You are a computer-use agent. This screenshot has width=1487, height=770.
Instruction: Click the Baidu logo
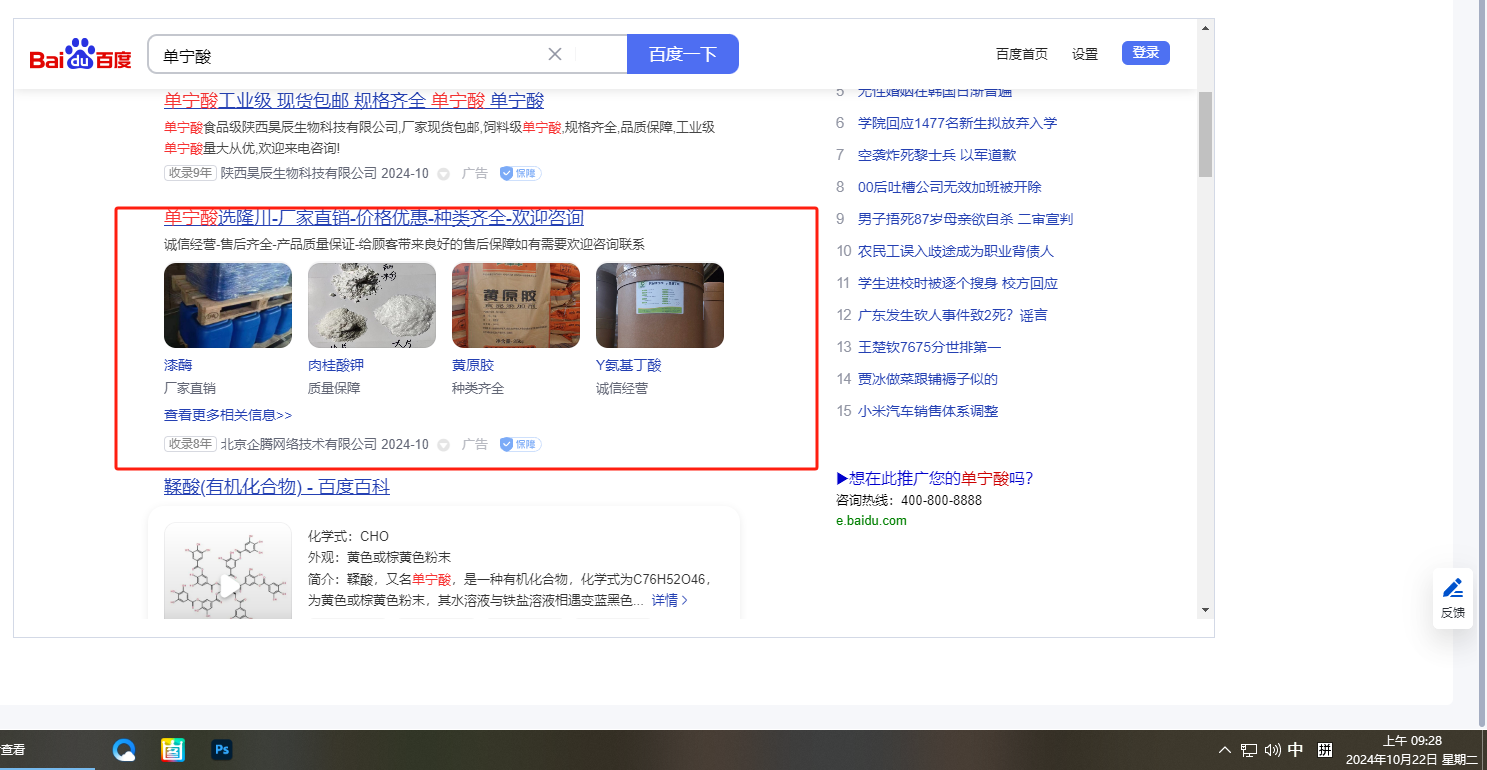click(80, 55)
